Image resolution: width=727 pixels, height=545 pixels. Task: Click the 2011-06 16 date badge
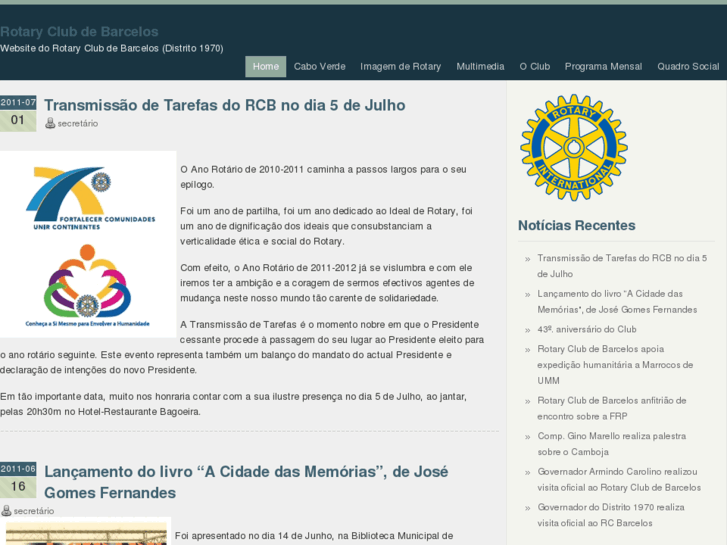(18, 480)
